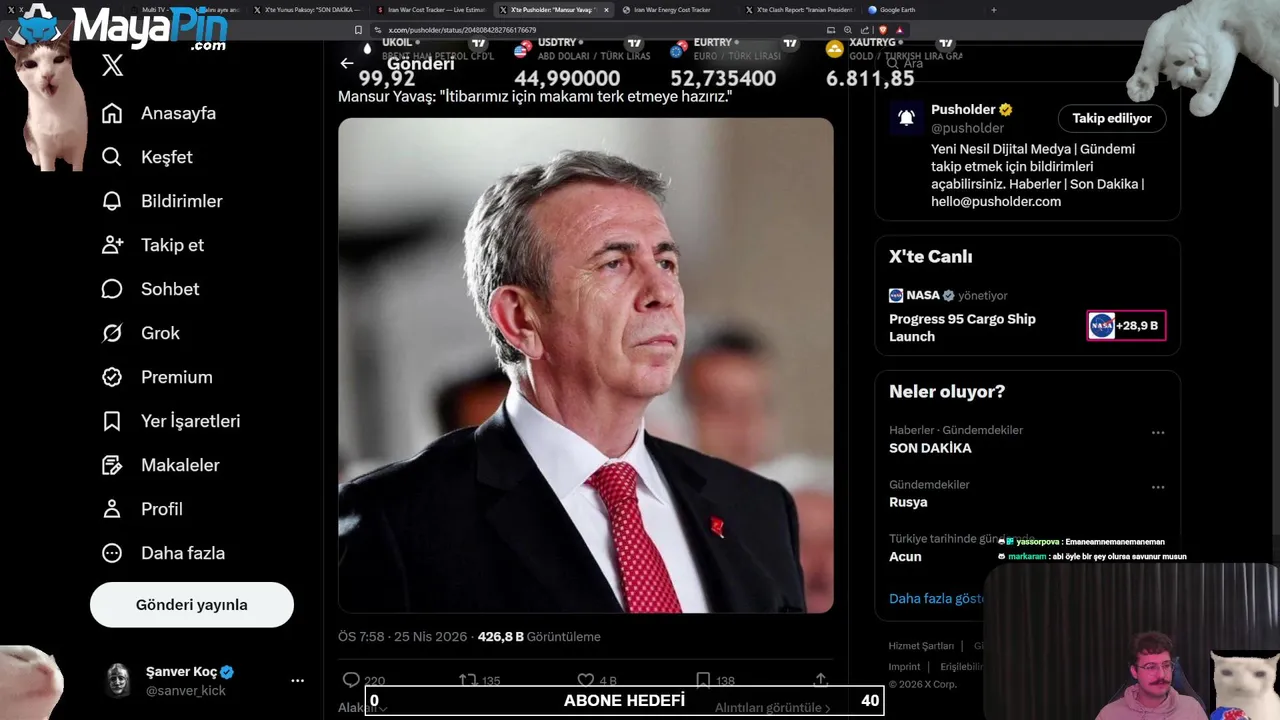Viewport: 1280px width, 720px height.
Task: Open Daha fazla circle-dots icon
Action: pos(112,553)
